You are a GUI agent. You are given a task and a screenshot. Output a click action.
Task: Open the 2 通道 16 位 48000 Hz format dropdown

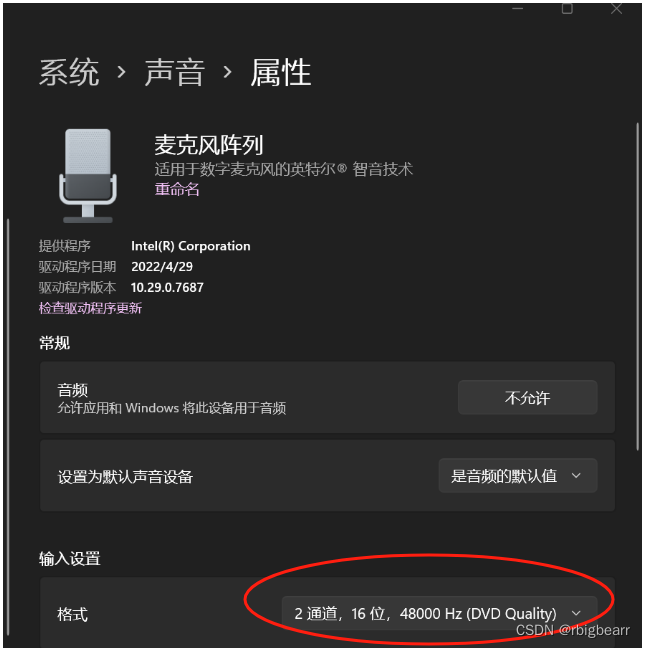[439, 613]
